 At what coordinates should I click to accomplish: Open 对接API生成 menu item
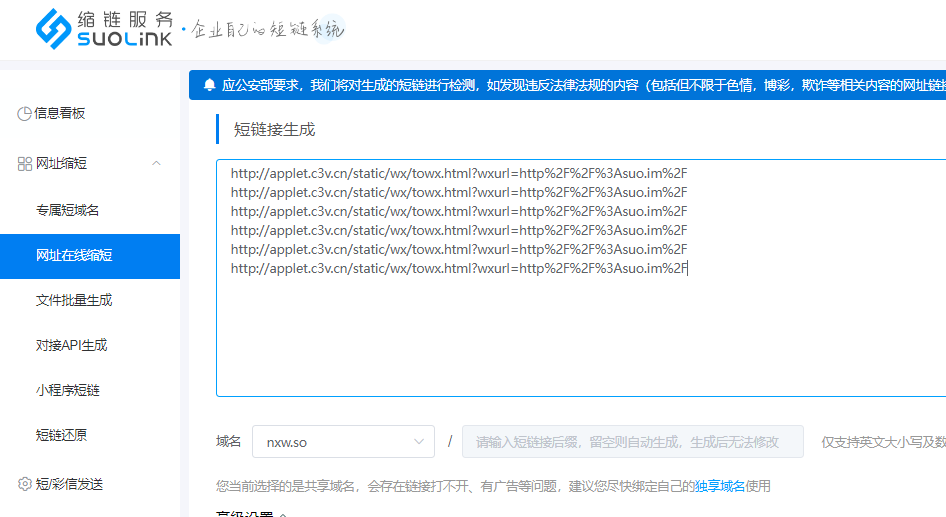click(71, 345)
